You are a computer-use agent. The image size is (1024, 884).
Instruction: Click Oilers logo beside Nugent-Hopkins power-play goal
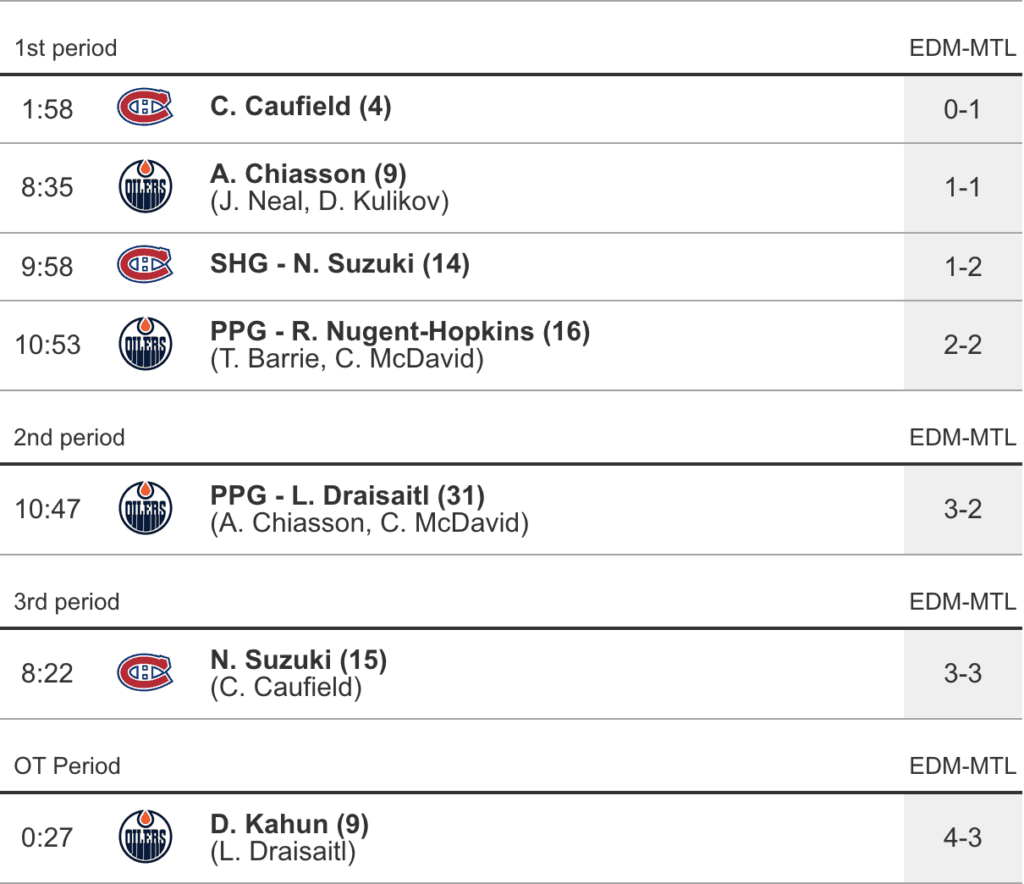point(145,344)
